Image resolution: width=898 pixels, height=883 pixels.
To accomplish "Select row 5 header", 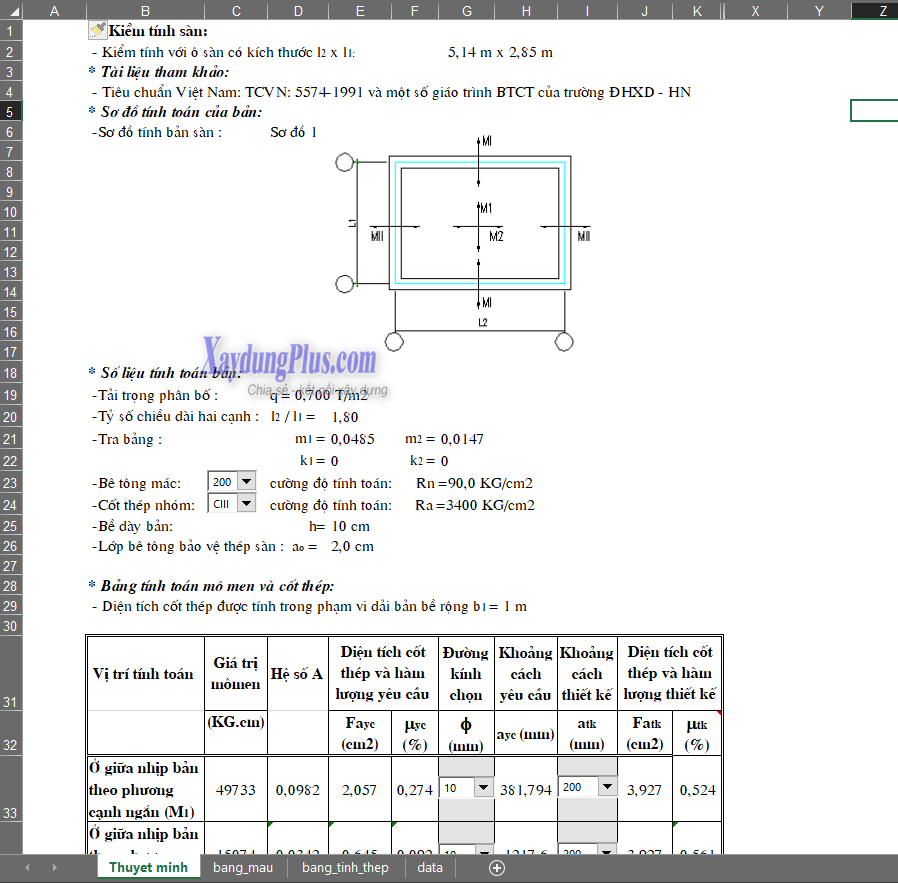I will tap(10, 112).
